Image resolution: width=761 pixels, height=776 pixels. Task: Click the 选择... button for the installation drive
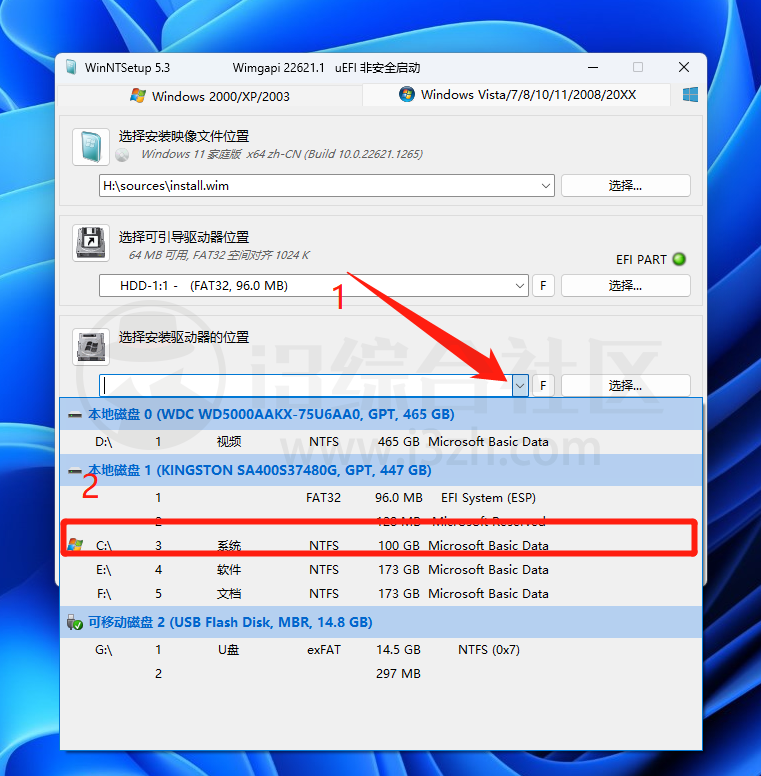point(625,386)
